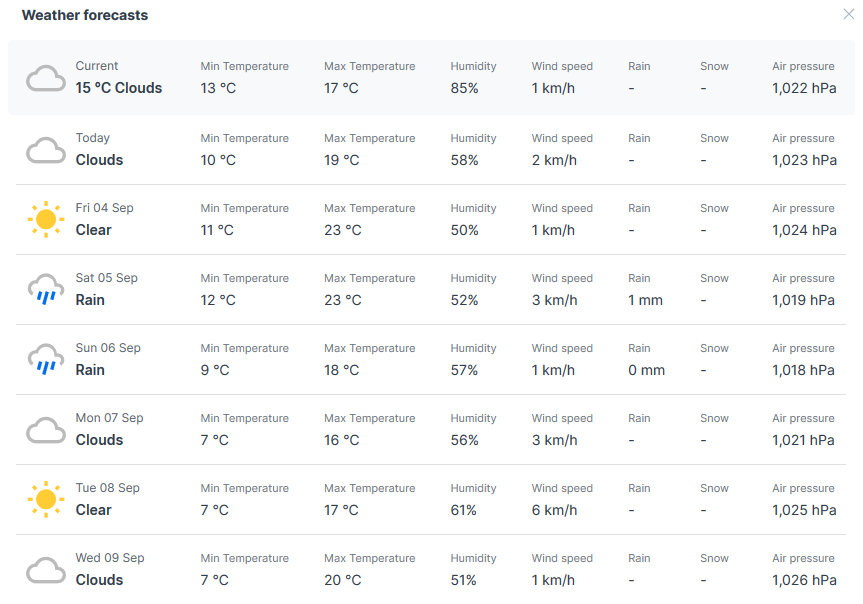The height and width of the screenshot is (604, 863).
Task: Click the Tue 08 Sep humidity 61%
Action: [x=464, y=510]
